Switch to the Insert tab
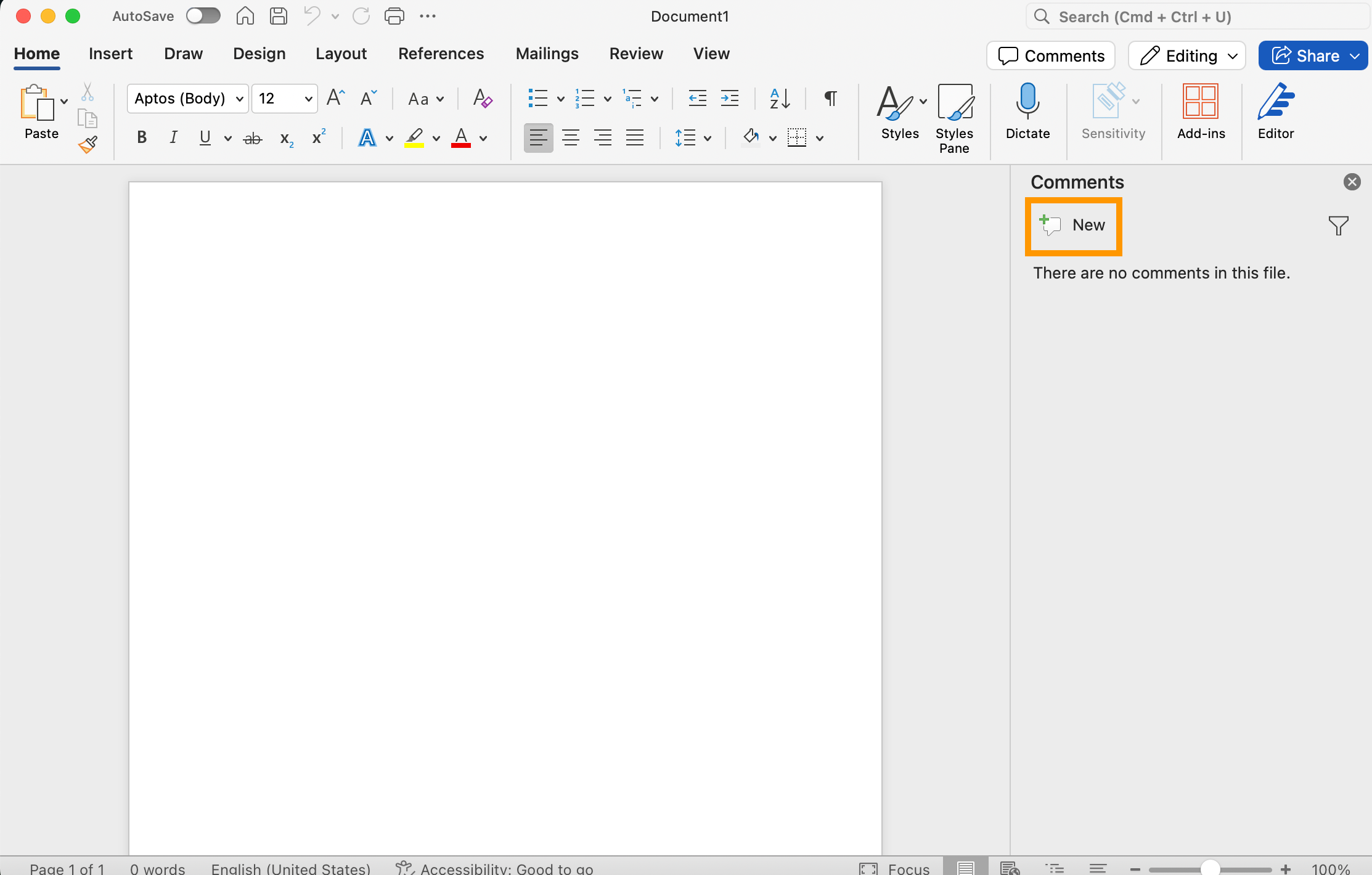The width and height of the screenshot is (1372, 875). tap(110, 54)
